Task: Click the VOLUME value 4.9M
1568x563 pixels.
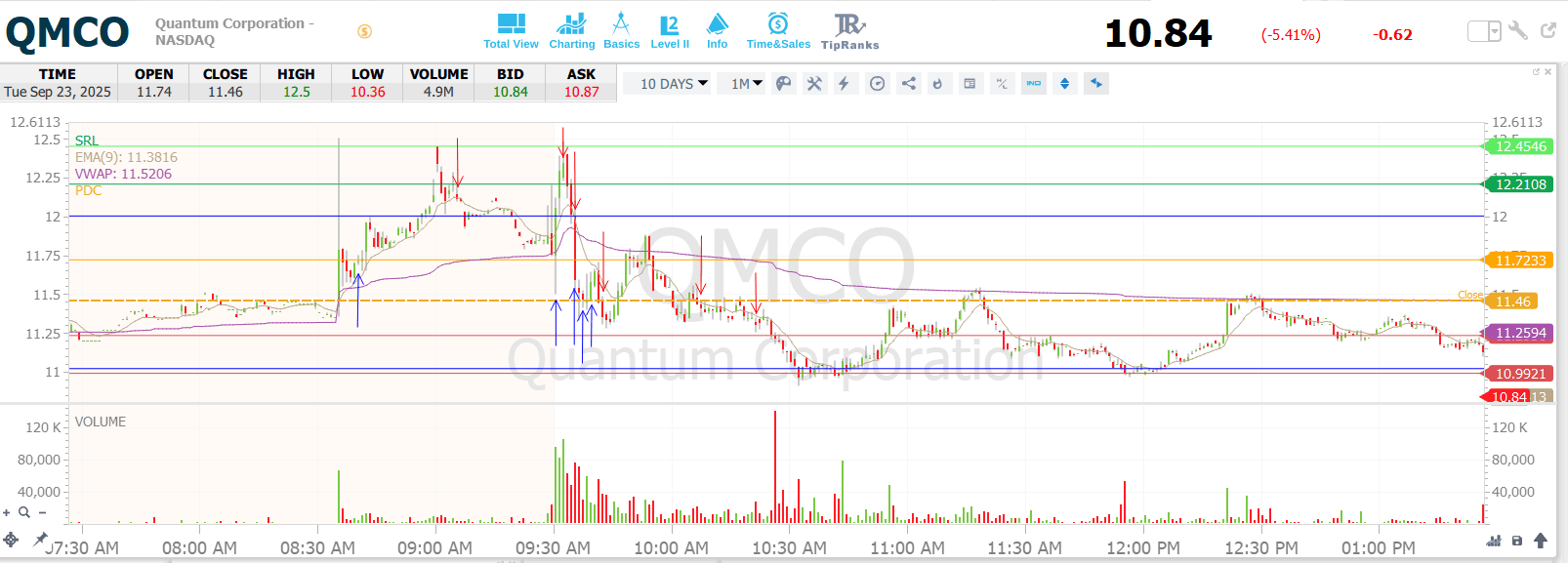Action: coord(438,92)
